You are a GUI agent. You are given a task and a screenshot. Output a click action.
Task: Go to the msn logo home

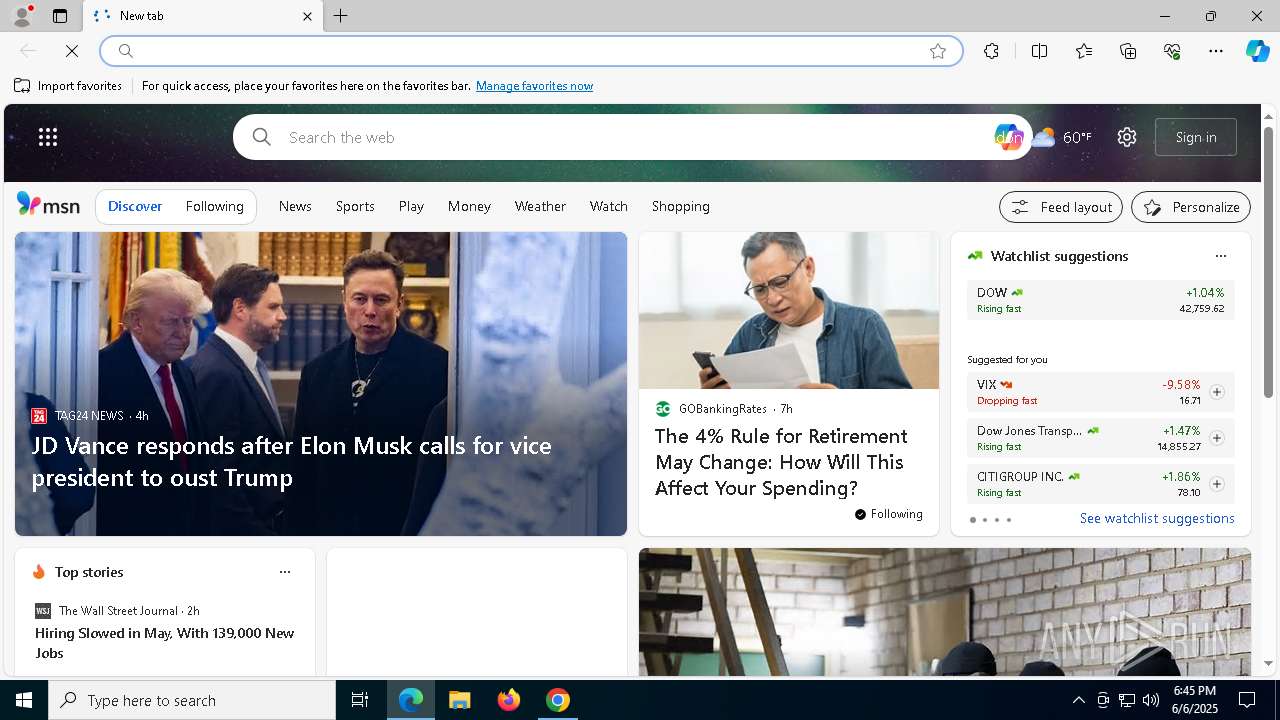[x=48, y=205]
